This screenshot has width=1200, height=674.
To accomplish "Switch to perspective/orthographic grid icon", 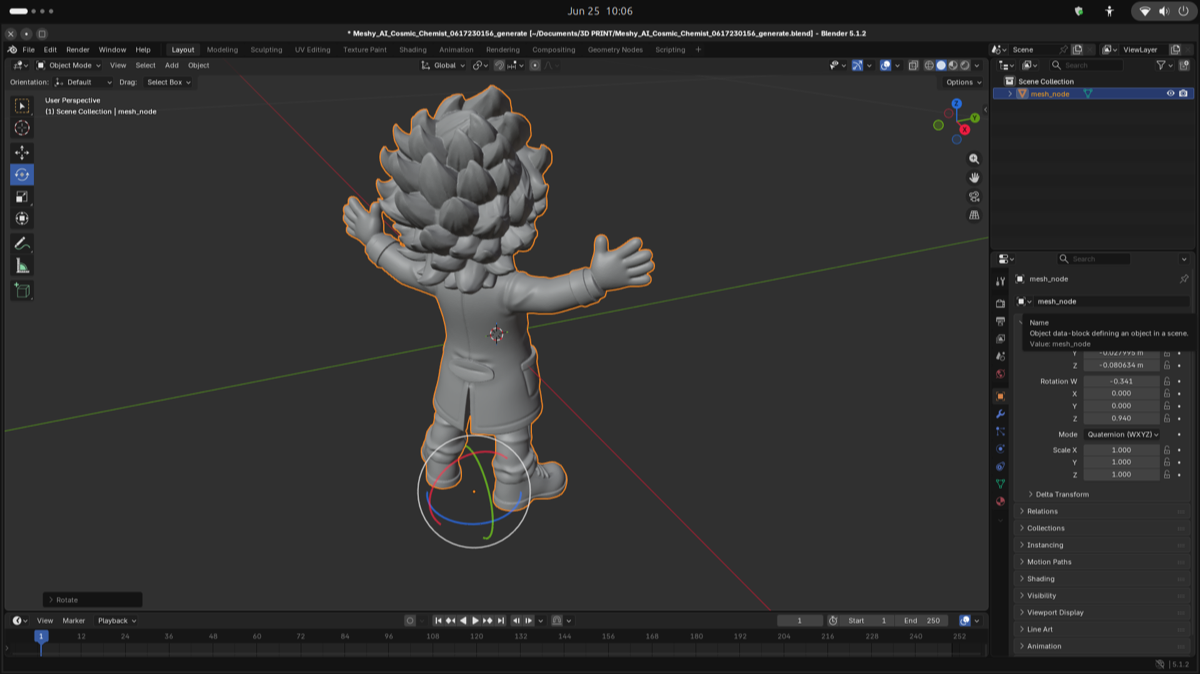I will 974,215.
